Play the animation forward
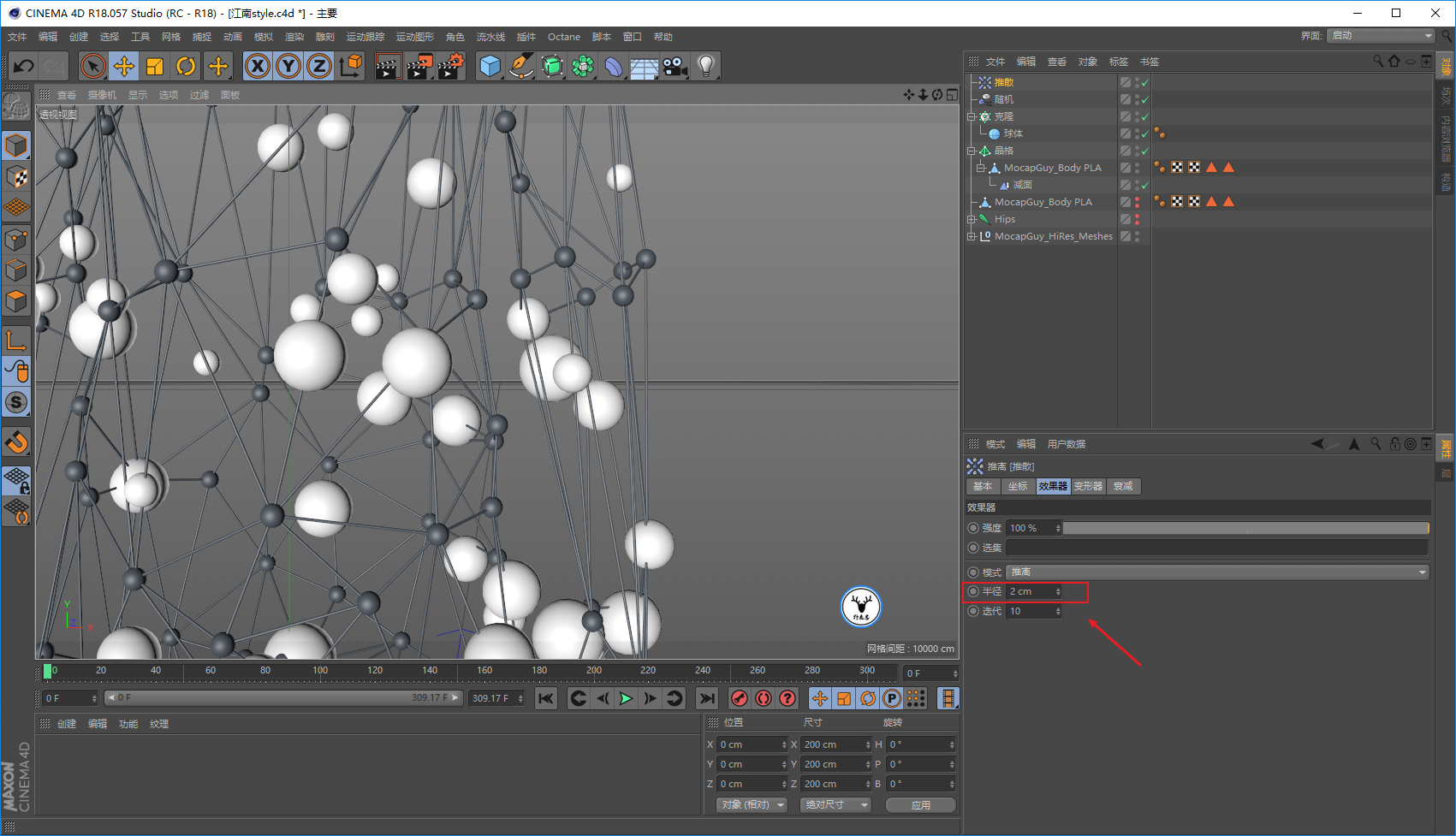1456x836 pixels. [x=626, y=698]
